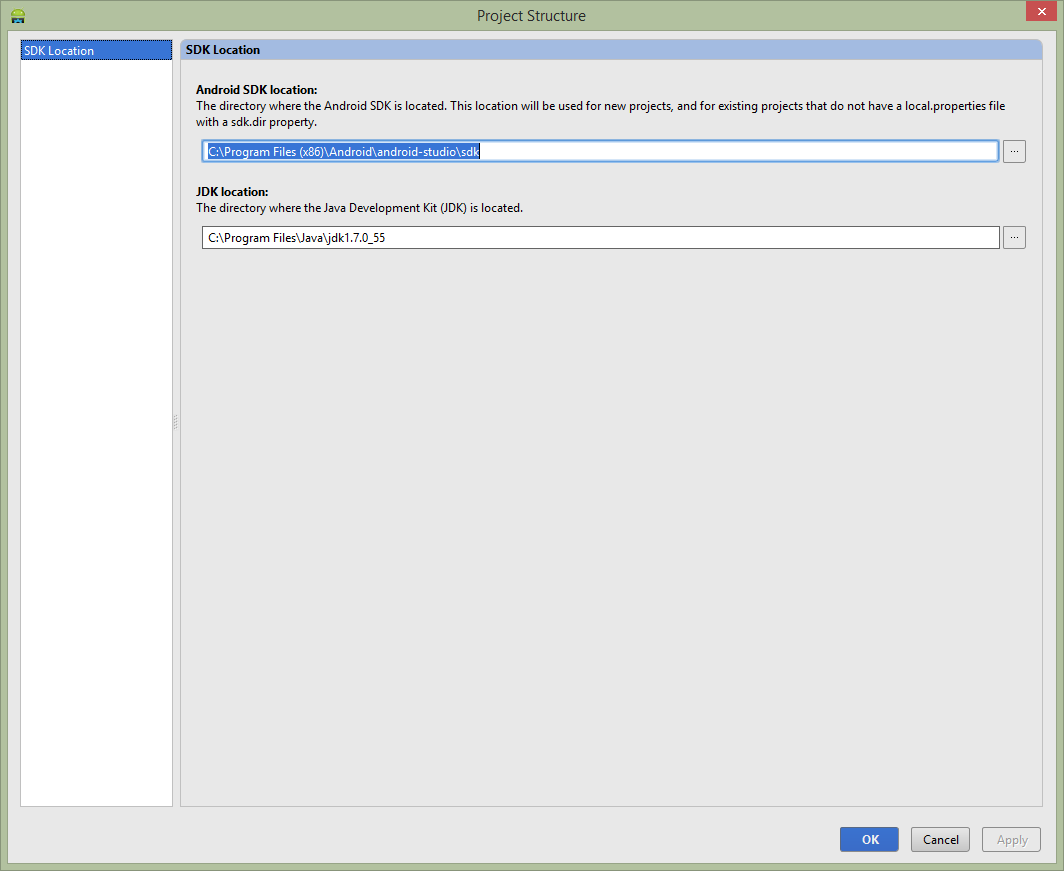Select SDK Location in the left list
The image size is (1064, 871).
click(96, 51)
